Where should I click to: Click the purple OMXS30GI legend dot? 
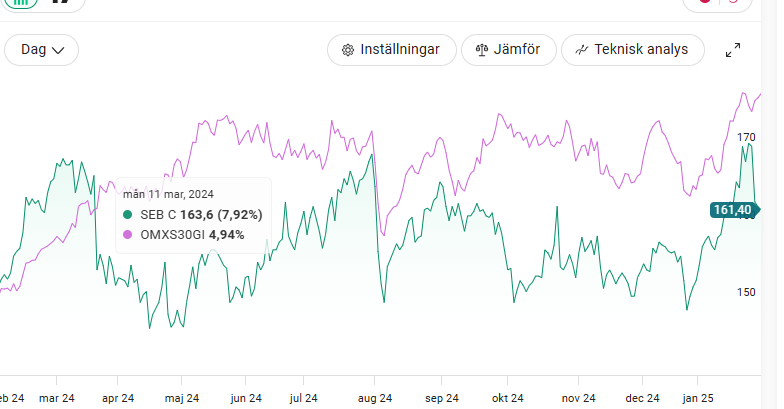128,235
